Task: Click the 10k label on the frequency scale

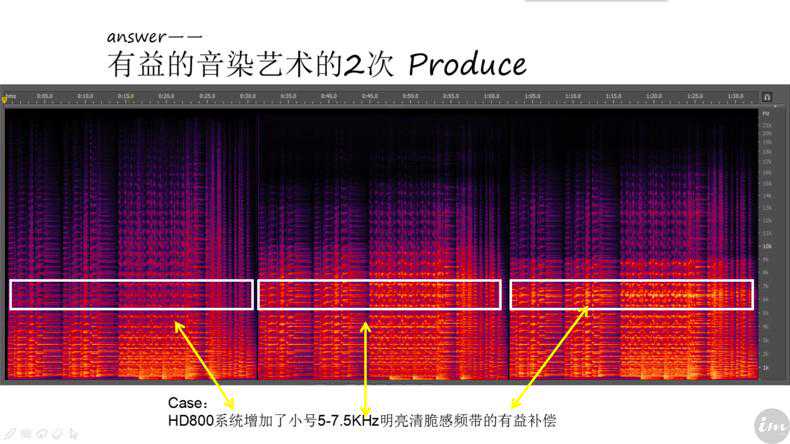Action: (766, 246)
